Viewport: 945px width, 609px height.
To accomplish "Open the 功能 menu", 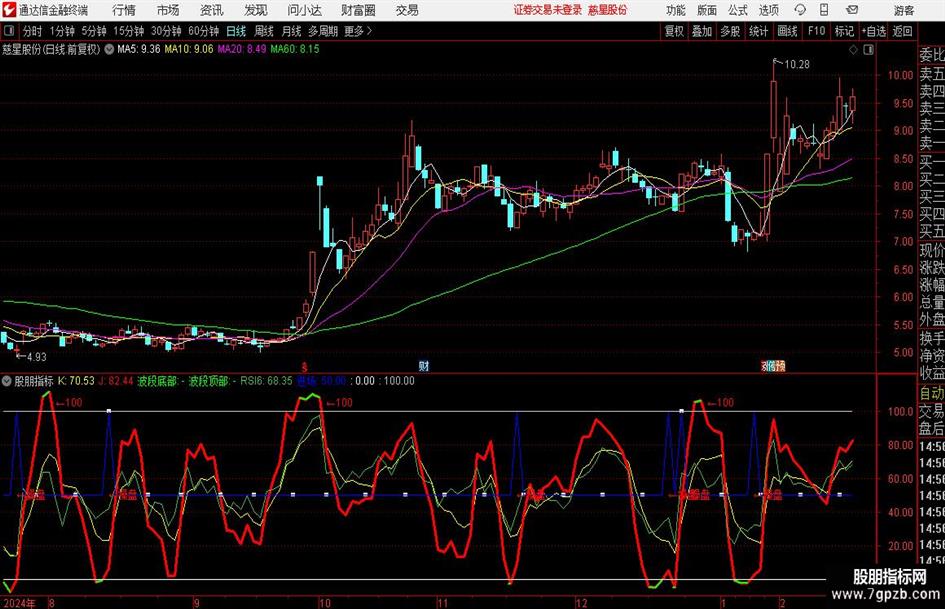I will tap(676, 10).
